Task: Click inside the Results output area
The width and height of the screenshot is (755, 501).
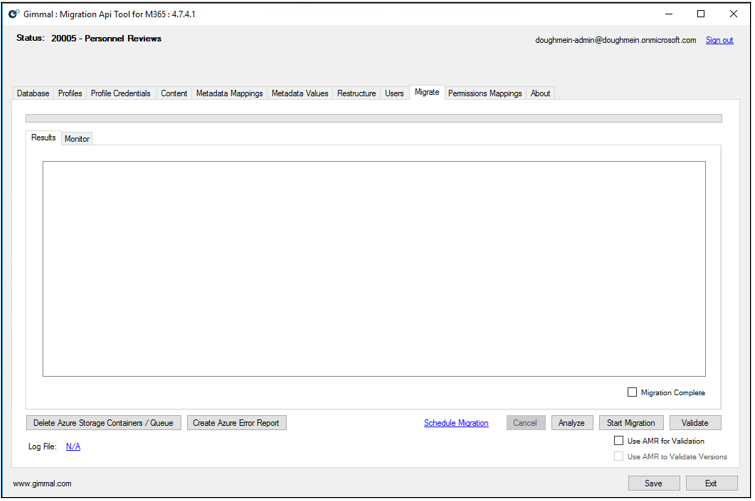Action: (373, 268)
